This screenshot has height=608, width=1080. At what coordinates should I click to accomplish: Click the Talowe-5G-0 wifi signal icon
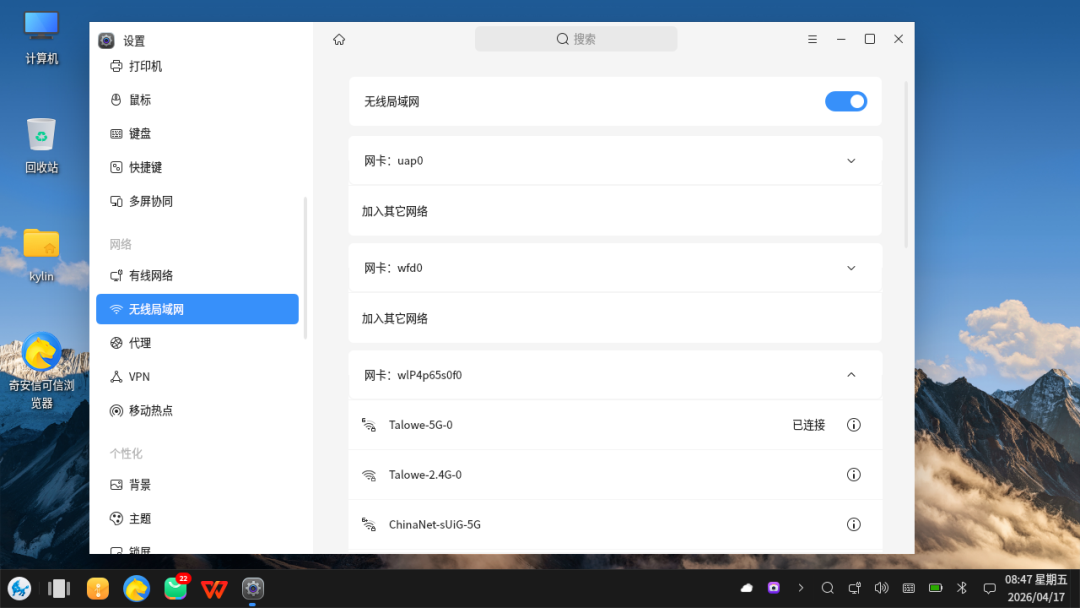(x=369, y=425)
